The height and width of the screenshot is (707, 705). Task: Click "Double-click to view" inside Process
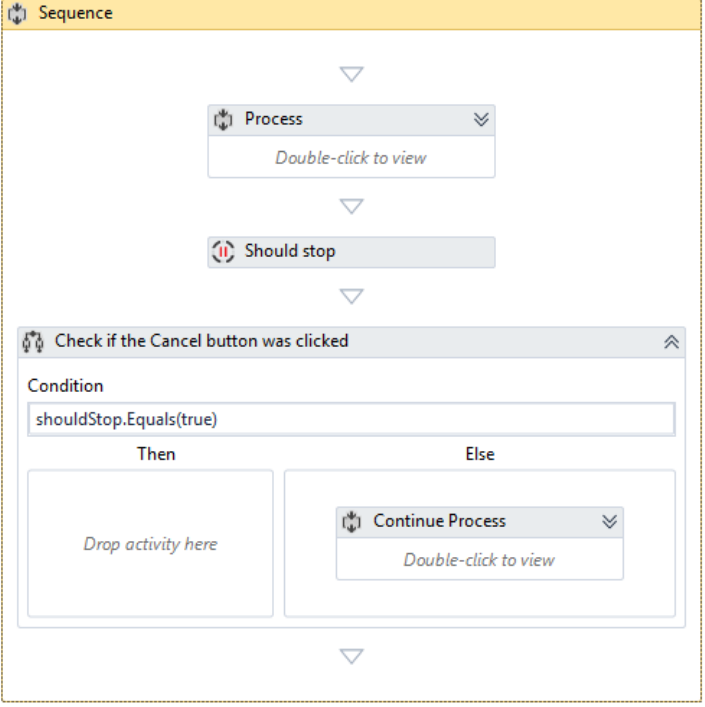click(x=351, y=157)
